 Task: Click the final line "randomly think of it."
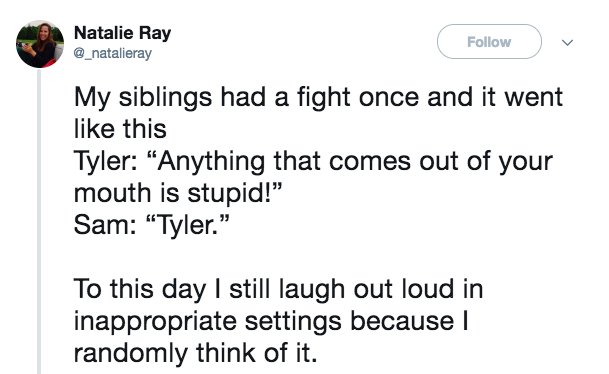tap(195, 353)
